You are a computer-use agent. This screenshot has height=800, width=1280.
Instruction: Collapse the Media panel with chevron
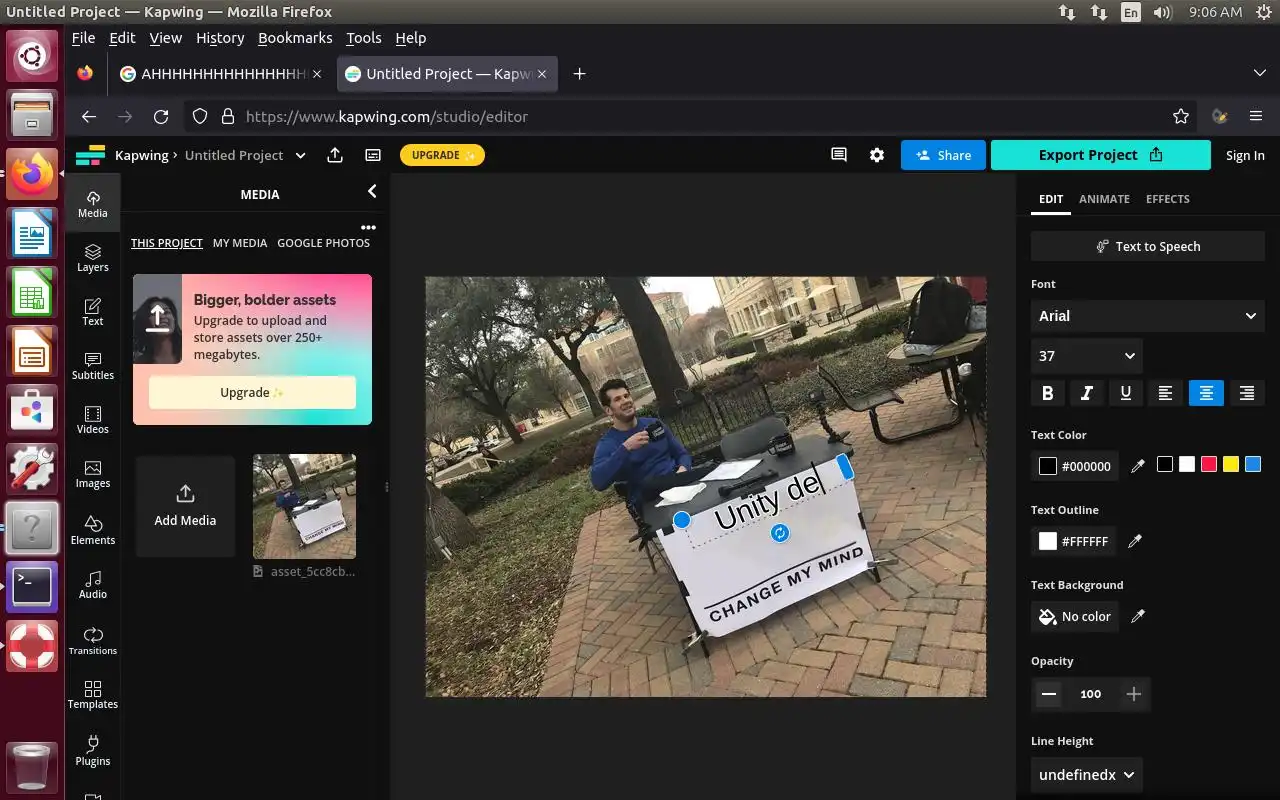click(372, 191)
